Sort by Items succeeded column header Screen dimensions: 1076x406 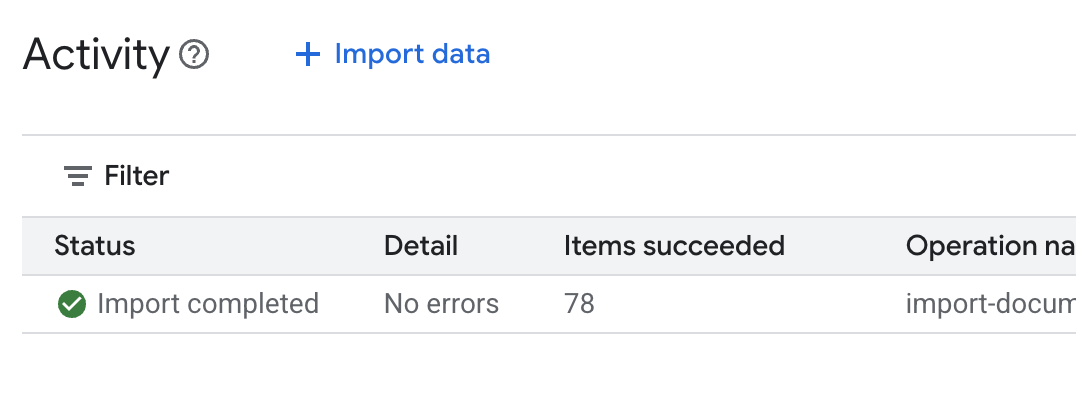674,246
